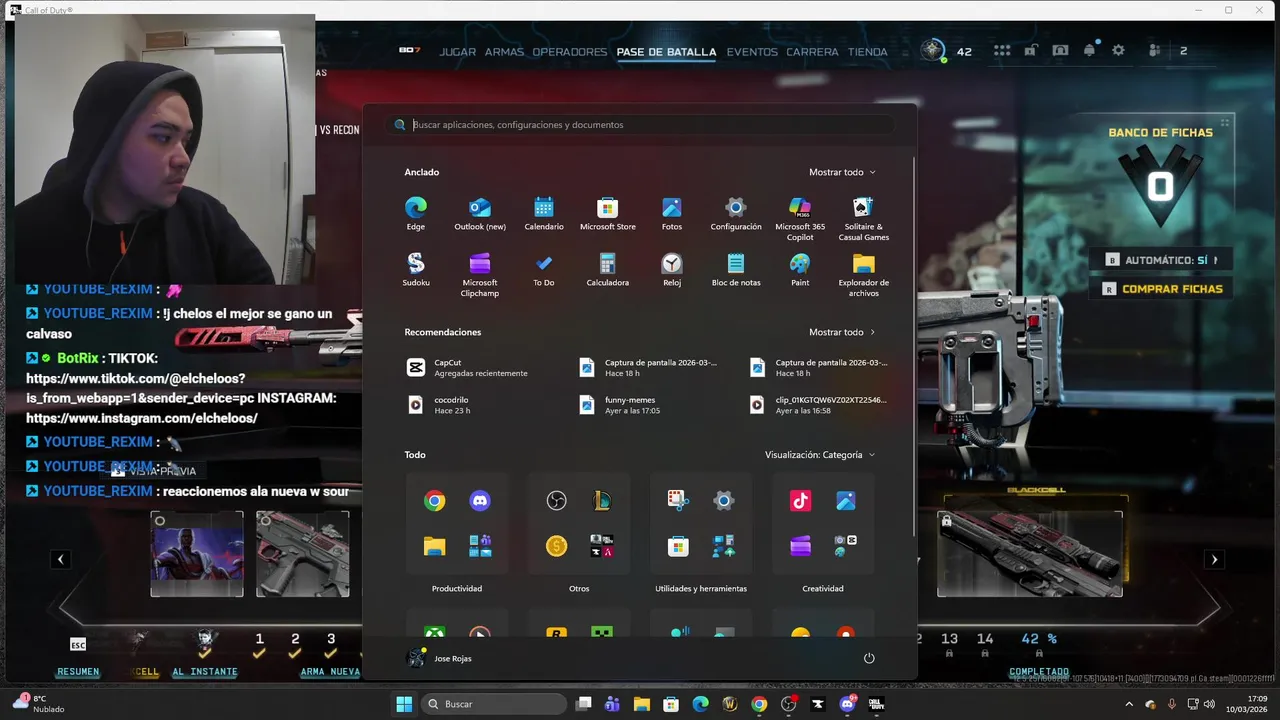Screen dimensions: 1280x720
Task: Go to next battle pass page arrow
Action: tap(1214, 560)
